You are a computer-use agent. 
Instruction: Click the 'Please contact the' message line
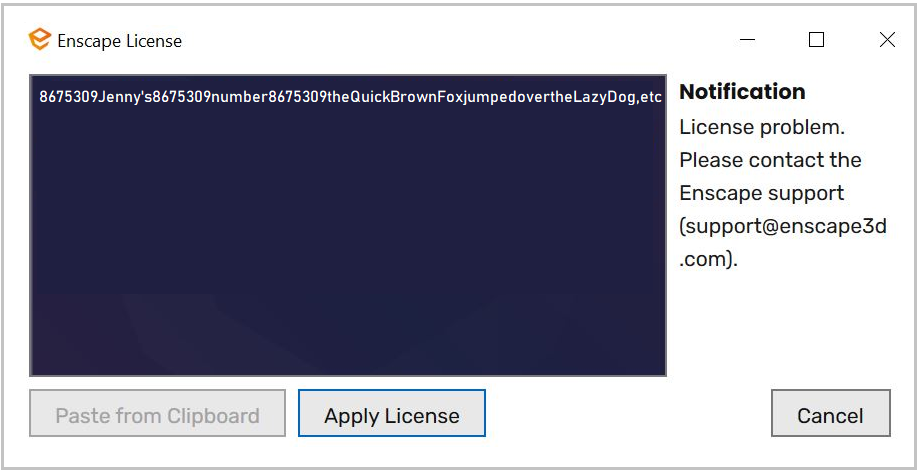click(x=770, y=160)
